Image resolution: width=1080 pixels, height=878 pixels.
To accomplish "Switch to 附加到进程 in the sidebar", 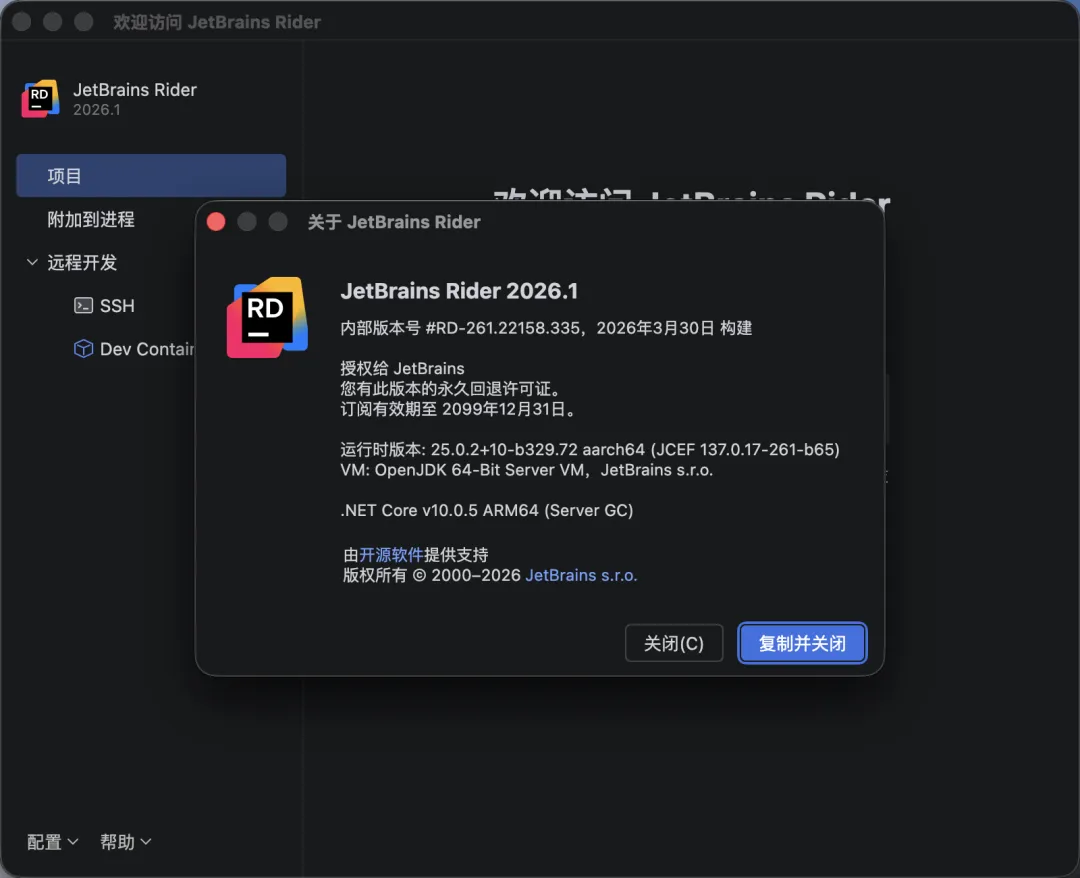I will pos(91,220).
